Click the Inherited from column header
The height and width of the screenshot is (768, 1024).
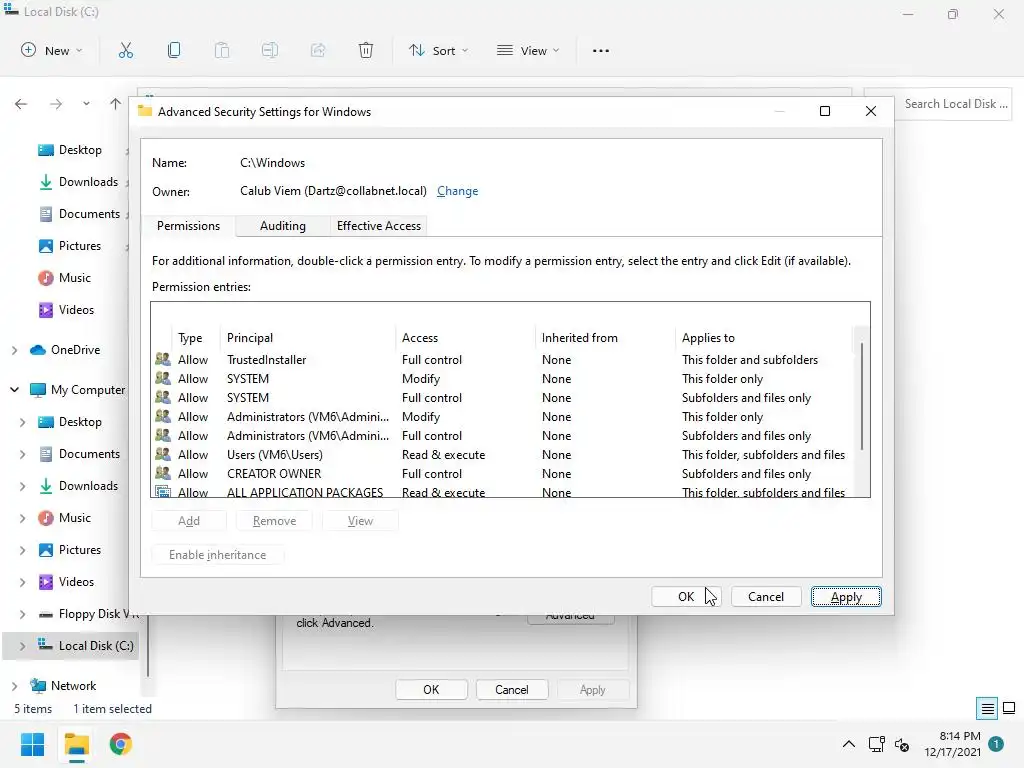click(x=605, y=338)
